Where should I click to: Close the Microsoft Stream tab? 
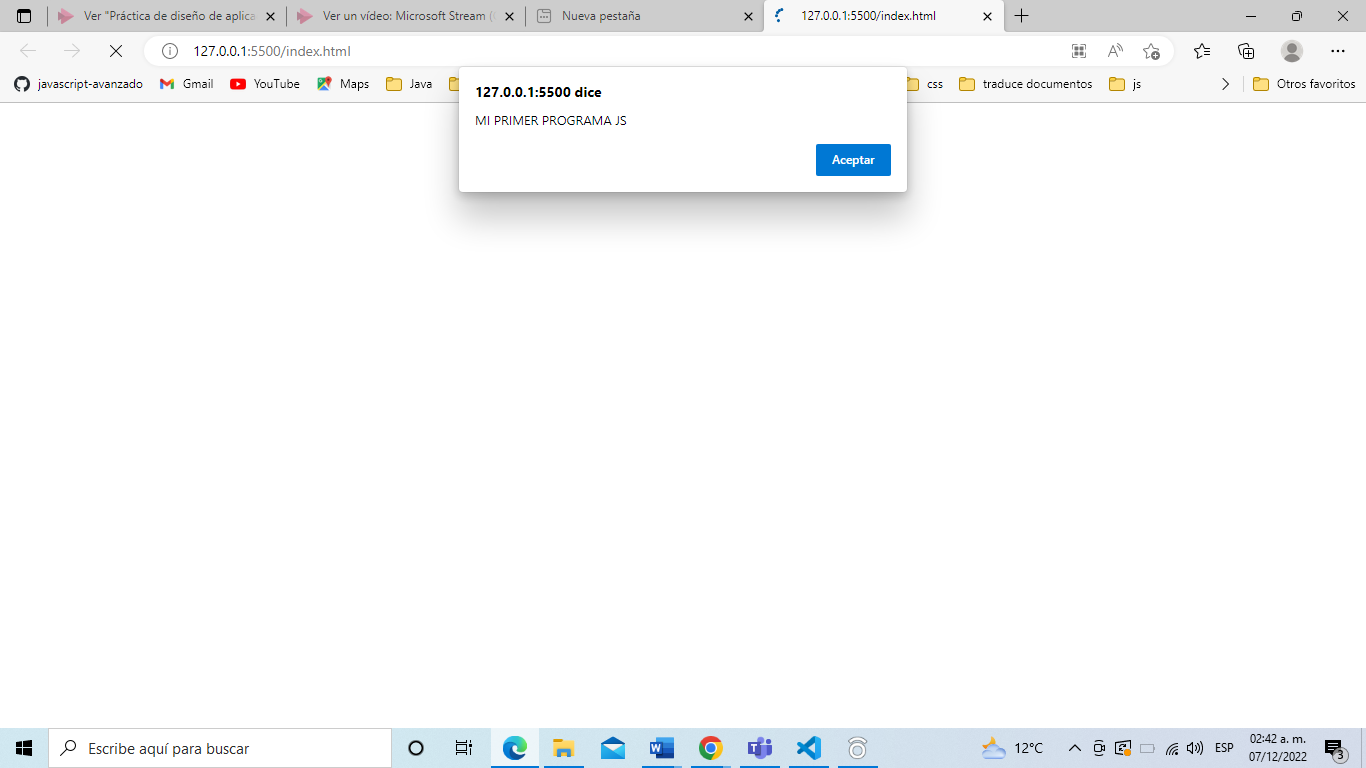509,17
